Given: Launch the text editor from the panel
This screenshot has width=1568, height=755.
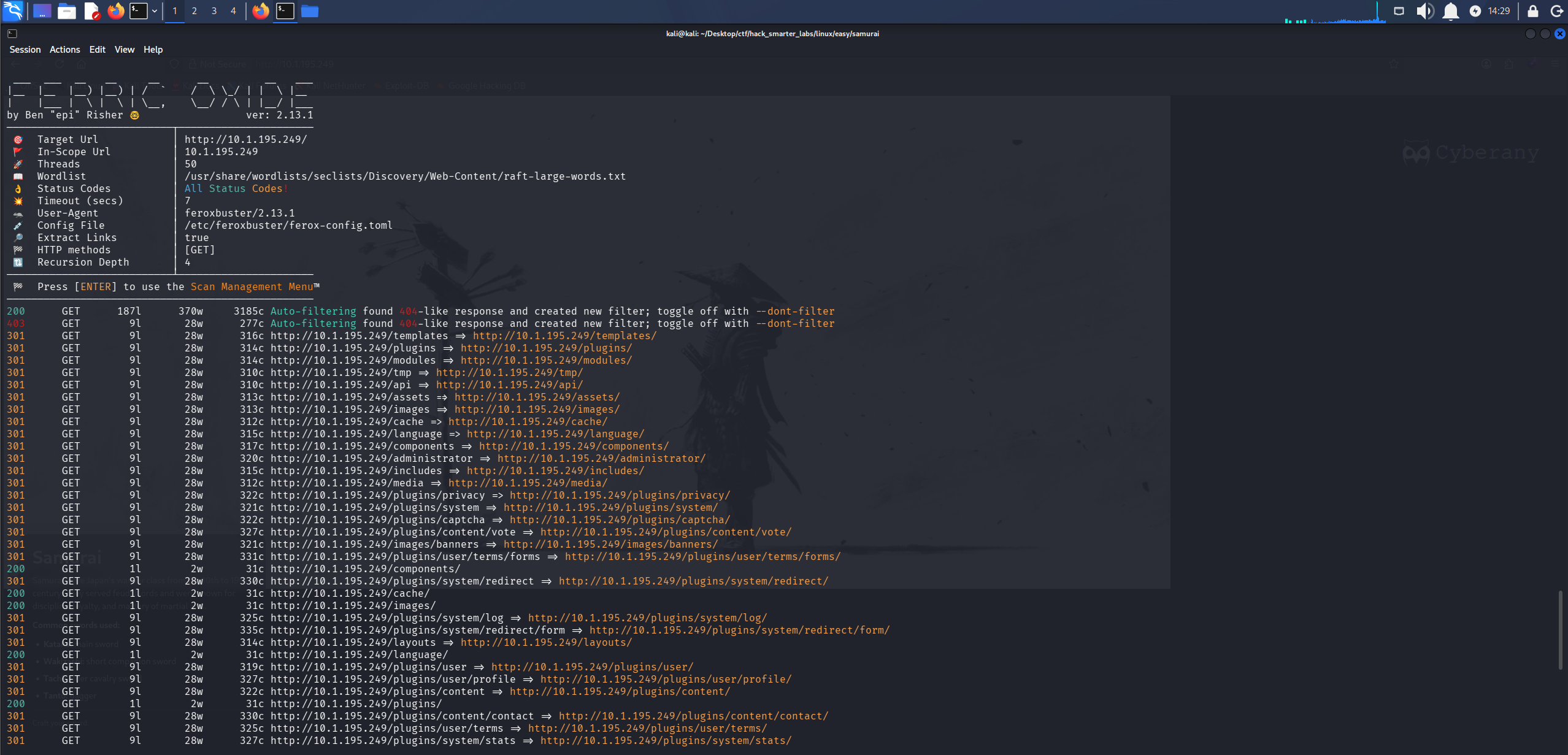Looking at the screenshot, I should 91,11.
